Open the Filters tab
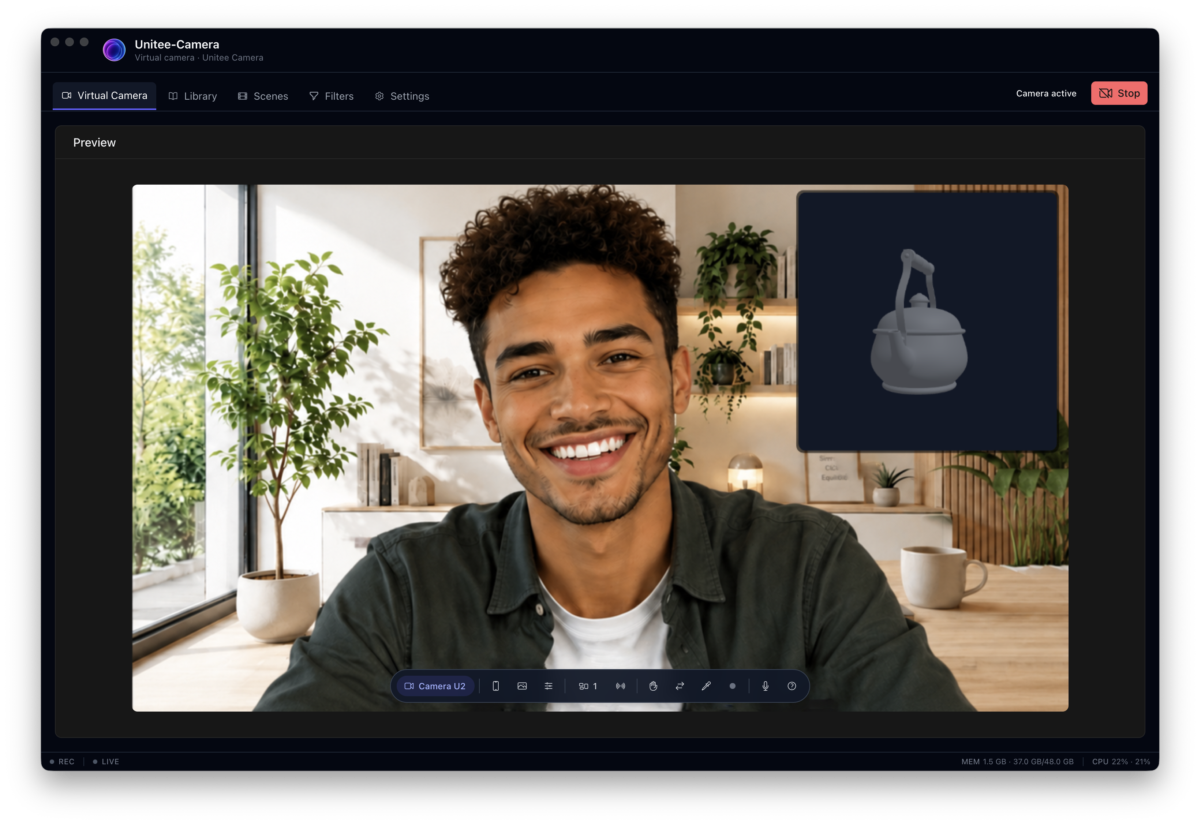The image size is (1200, 825). click(331, 96)
